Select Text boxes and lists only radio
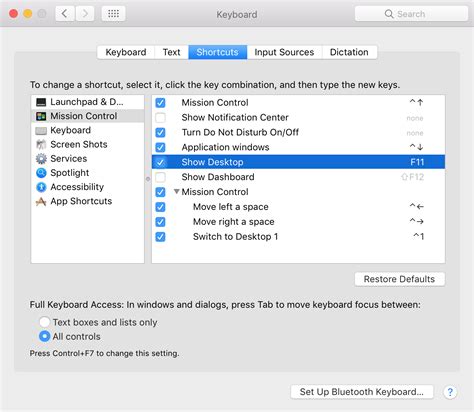Viewport: 474px width, 412px height. coord(44,322)
